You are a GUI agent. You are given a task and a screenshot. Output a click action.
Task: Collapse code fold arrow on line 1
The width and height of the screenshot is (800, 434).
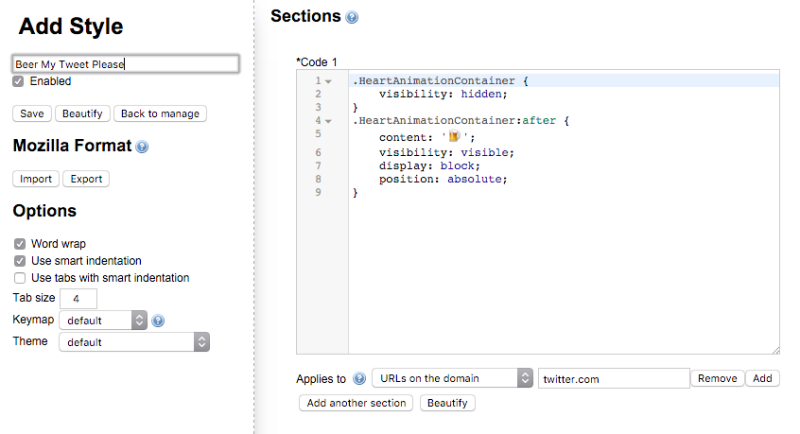pos(328,81)
